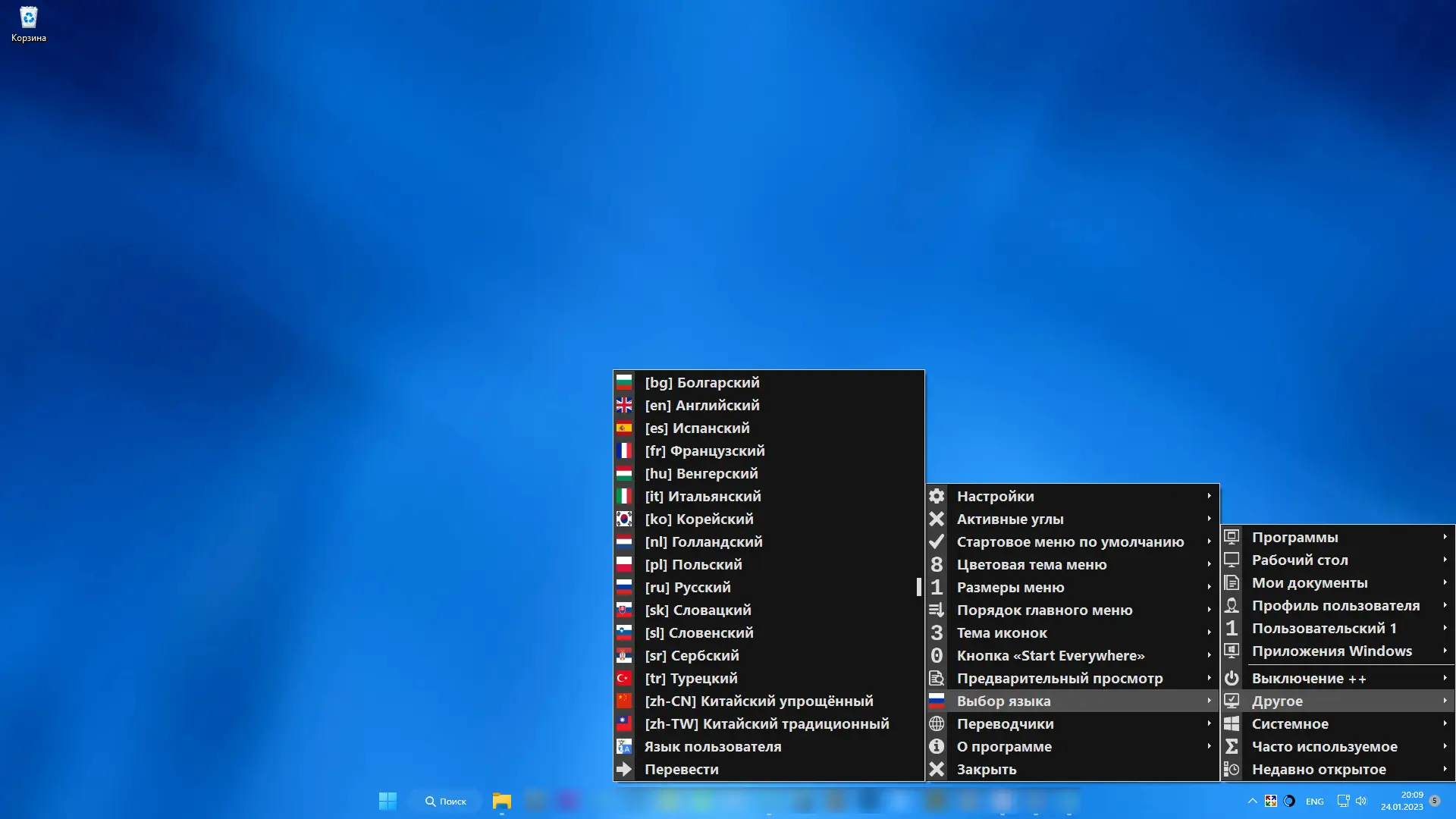Screen dimensions: 1456x819
Task: Choose [fr] Французский as the language
Action: tap(704, 450)
